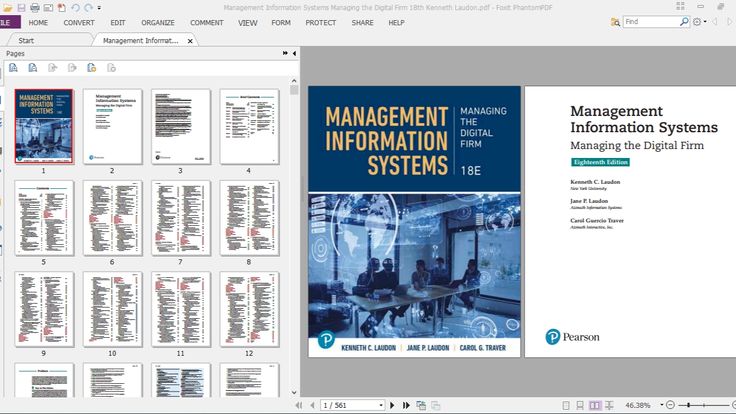736x414 pixels.
Task: Collapse the Pages panel with left arrow
Action: (294, 54)
